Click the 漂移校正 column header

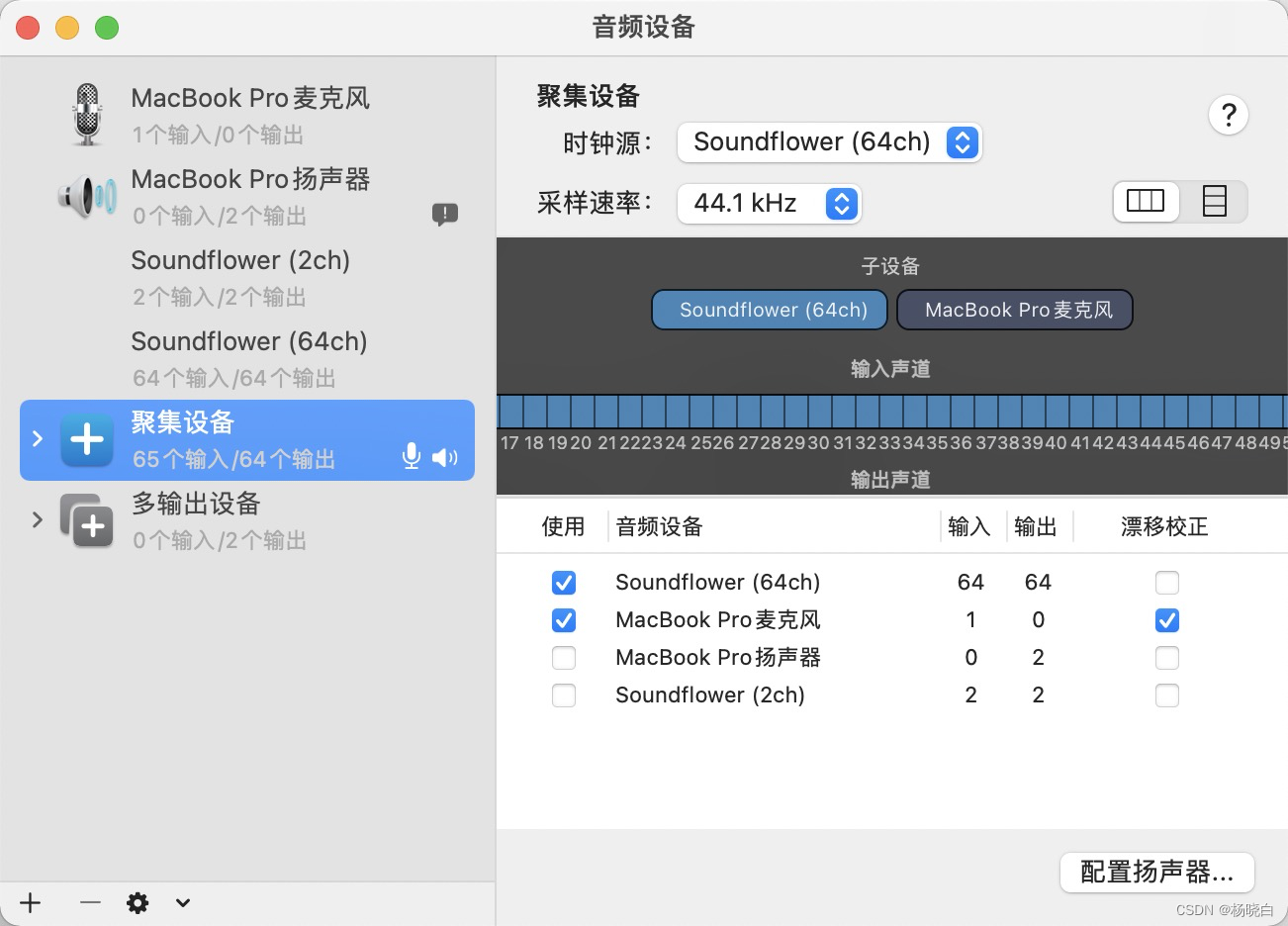(1165, 526)
